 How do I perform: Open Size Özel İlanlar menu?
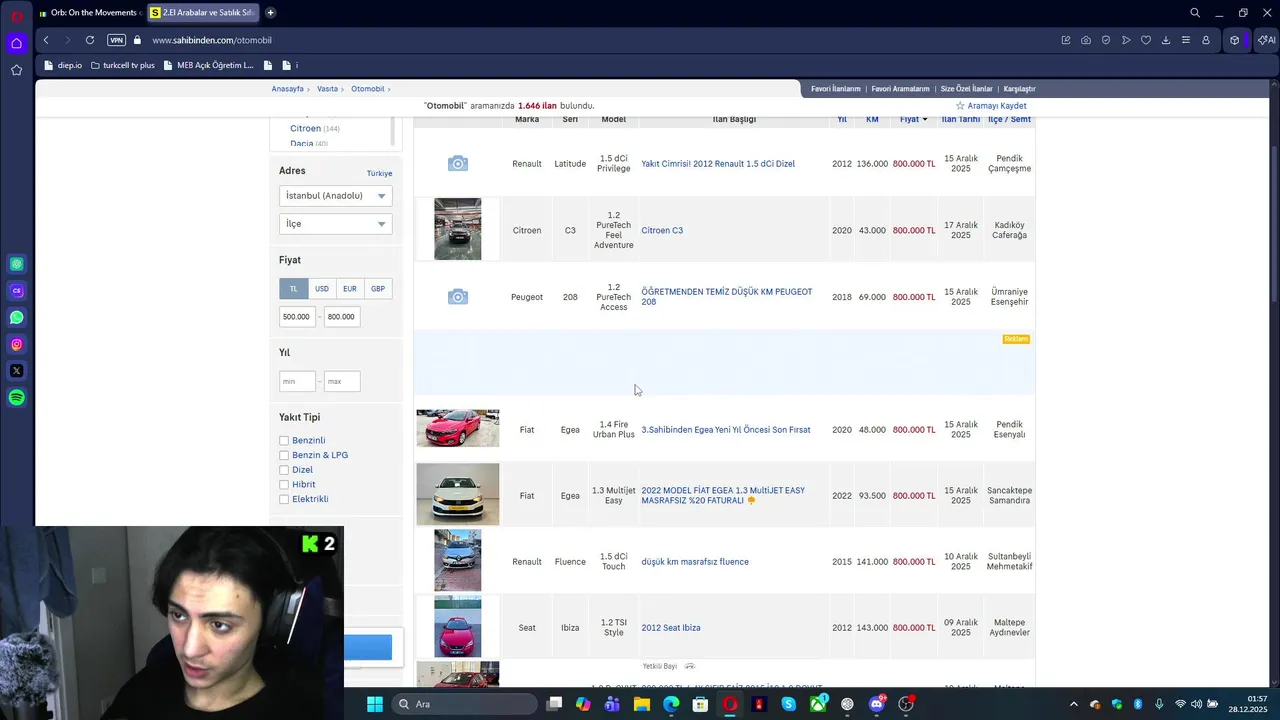966,89
